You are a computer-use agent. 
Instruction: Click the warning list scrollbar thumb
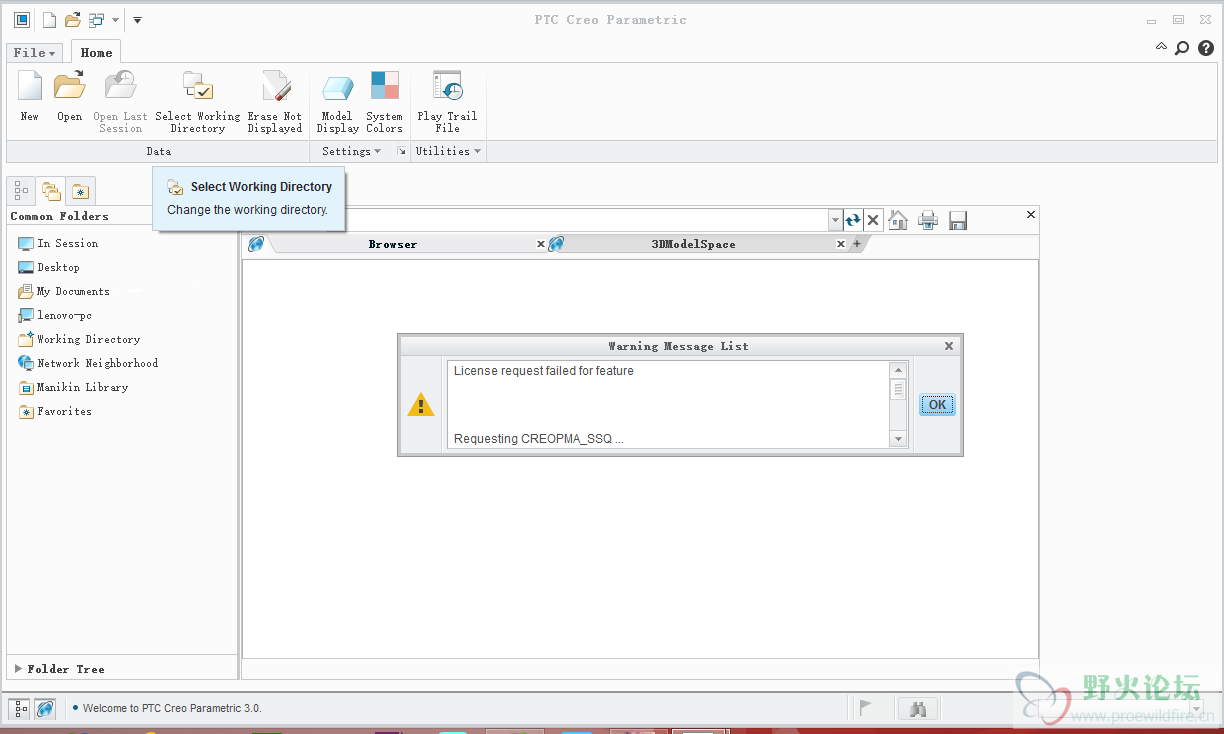(898, 389)
